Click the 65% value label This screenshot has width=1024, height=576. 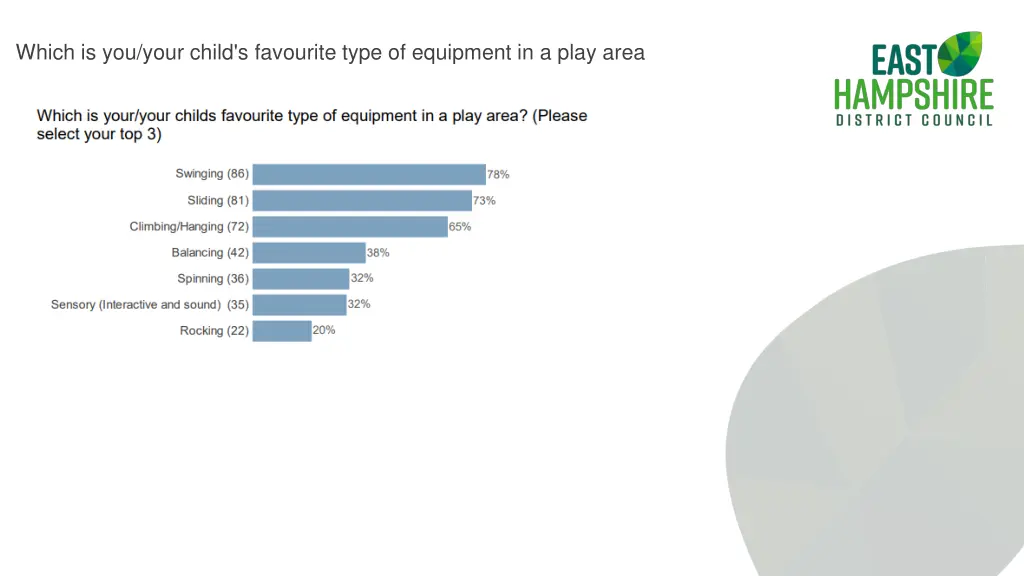[460, 227]
